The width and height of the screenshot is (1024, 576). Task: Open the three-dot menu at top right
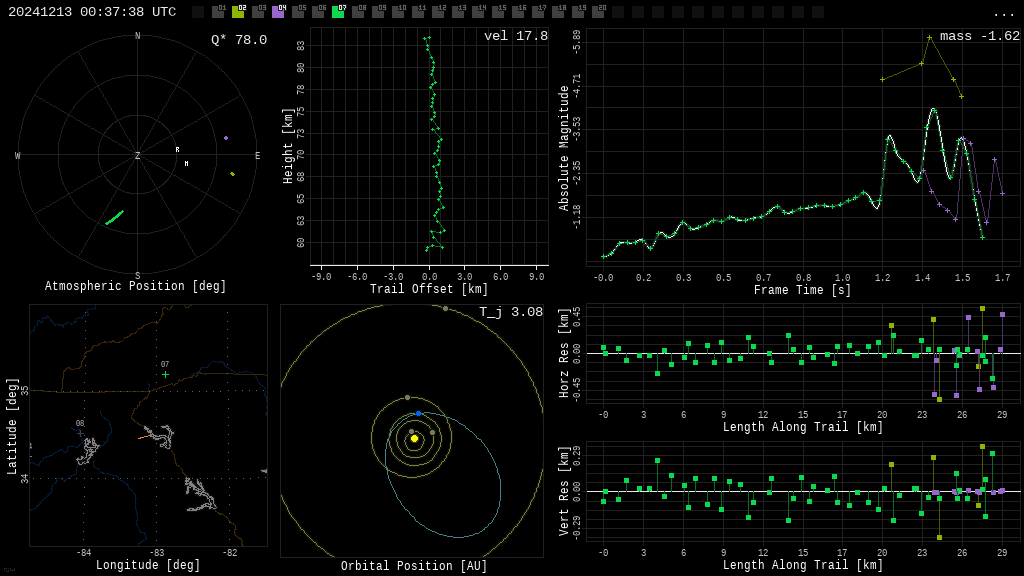coord(1003,13)
